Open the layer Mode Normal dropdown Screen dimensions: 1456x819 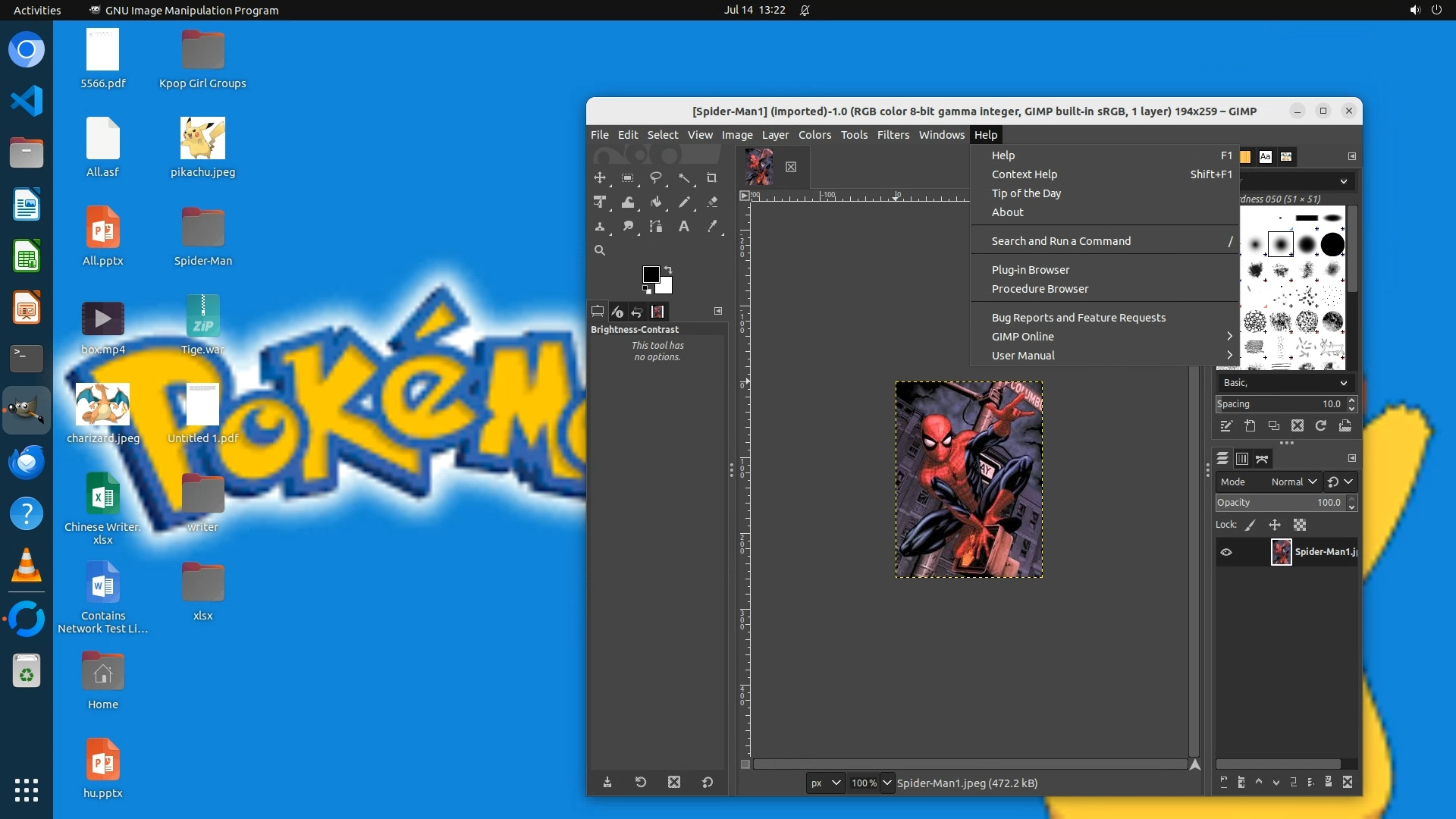[1294, 482]
